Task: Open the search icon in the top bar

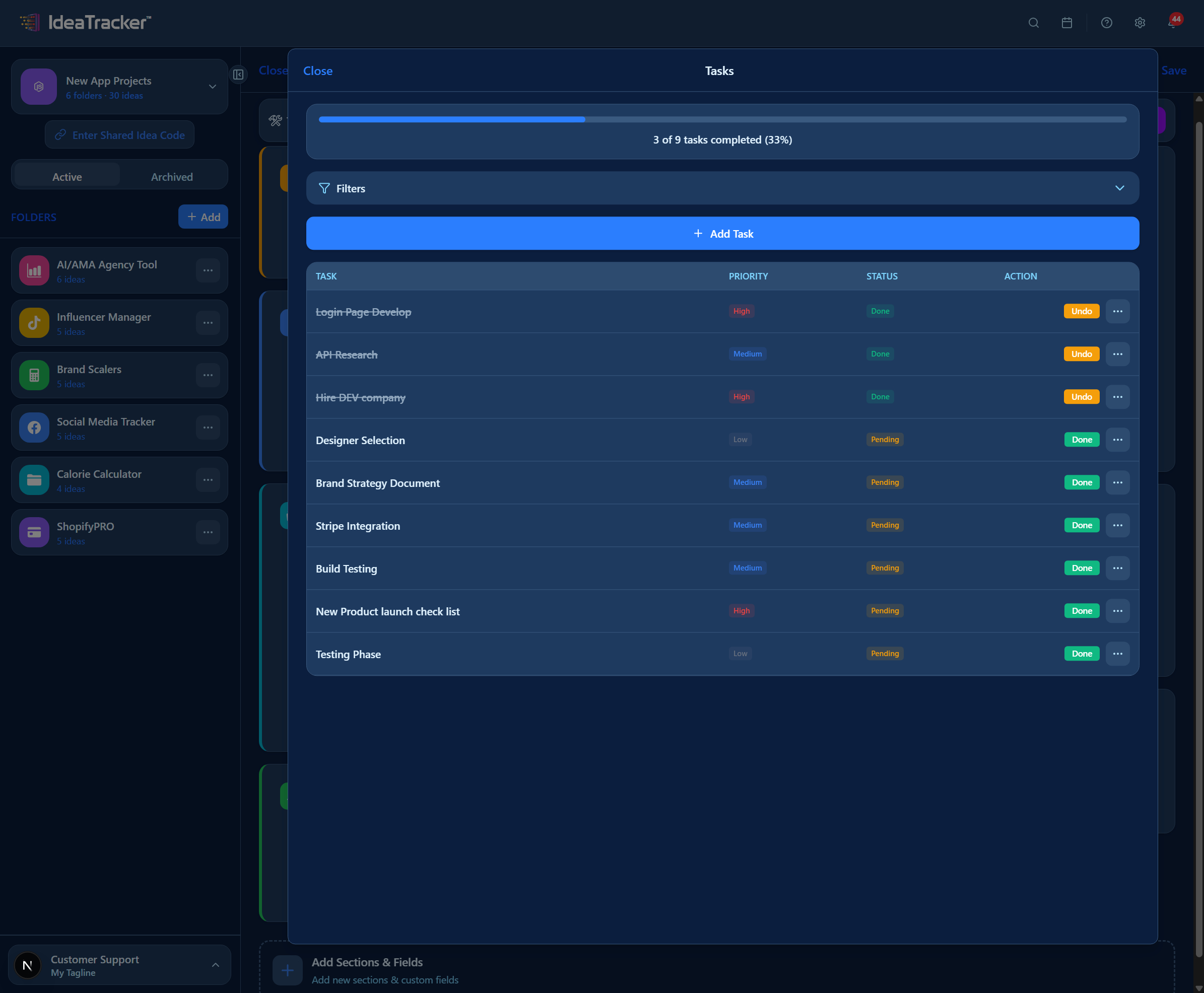Action: [x=1033, y=23]
